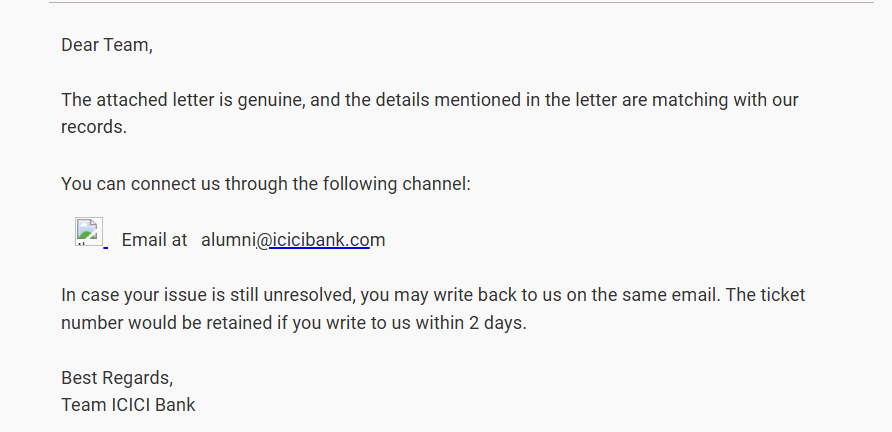
Task: Click the word "genuine" in the first paragraph
Action: (x=273, y=100)
